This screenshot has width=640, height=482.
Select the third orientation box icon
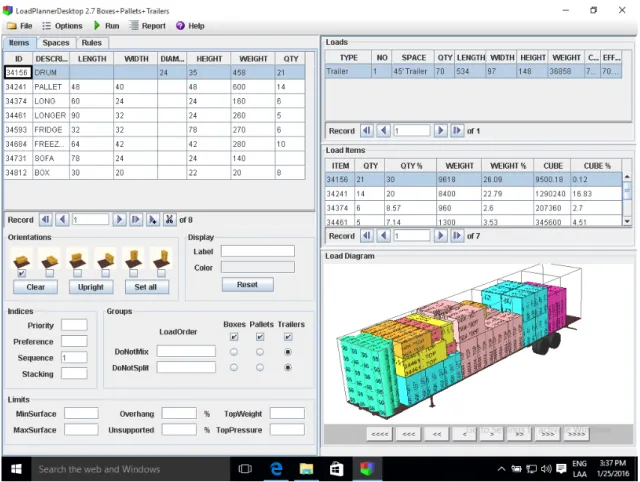click(77, 258)
